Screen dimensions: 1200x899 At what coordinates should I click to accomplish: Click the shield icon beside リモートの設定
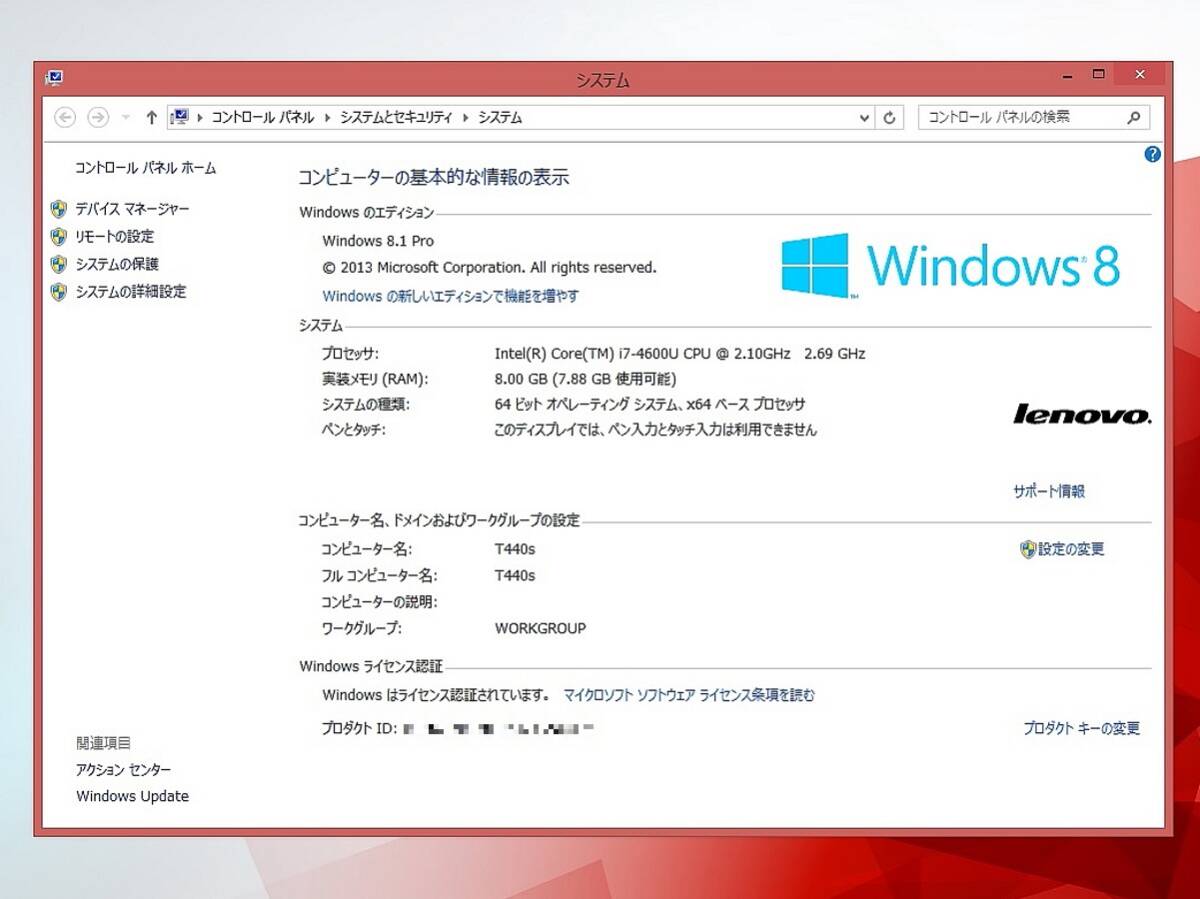click(x=58, y=237)
